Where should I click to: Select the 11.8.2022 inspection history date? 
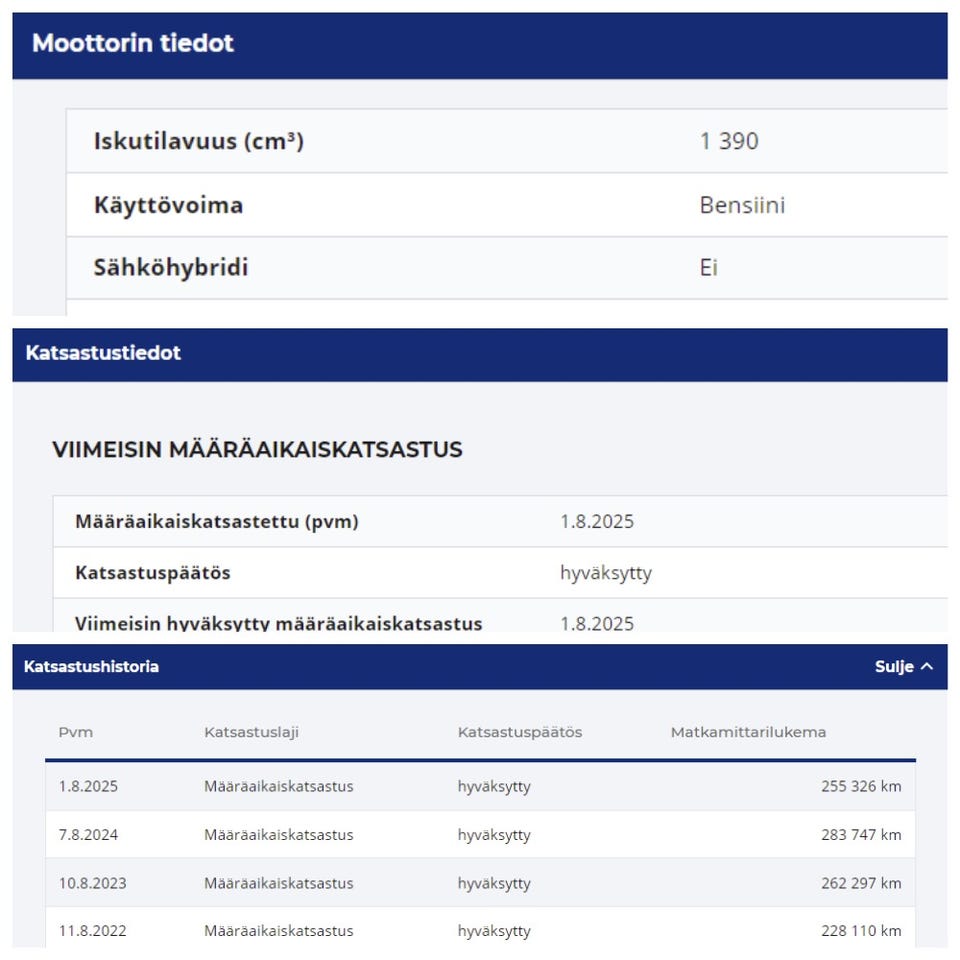92,931
